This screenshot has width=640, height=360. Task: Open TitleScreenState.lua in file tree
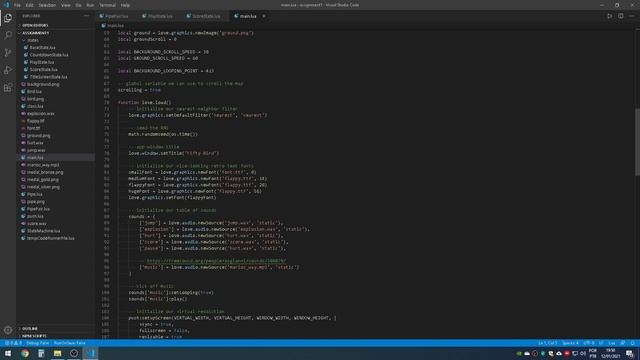(x=48, y=77)
